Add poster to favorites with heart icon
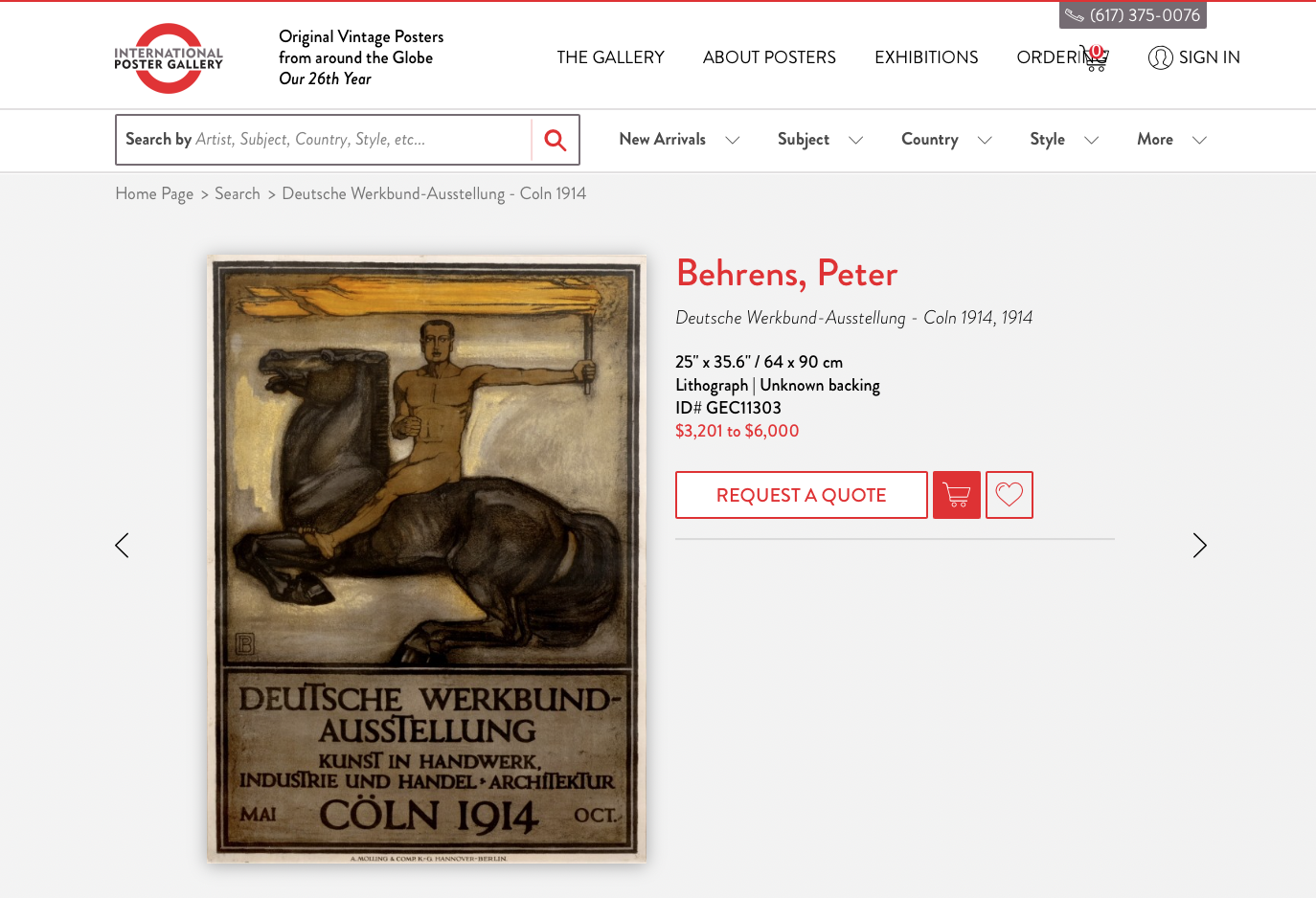 1010,495
